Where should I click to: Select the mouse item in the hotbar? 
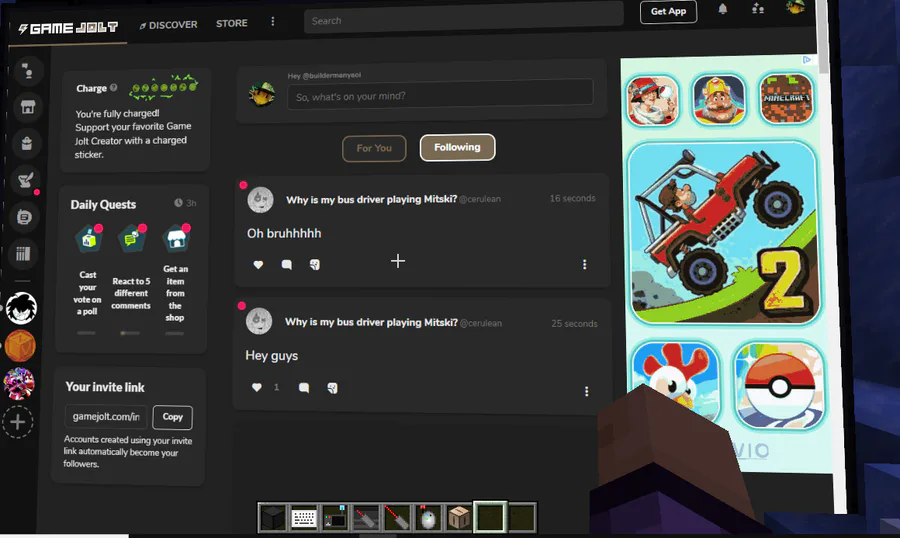click(428, 518)
